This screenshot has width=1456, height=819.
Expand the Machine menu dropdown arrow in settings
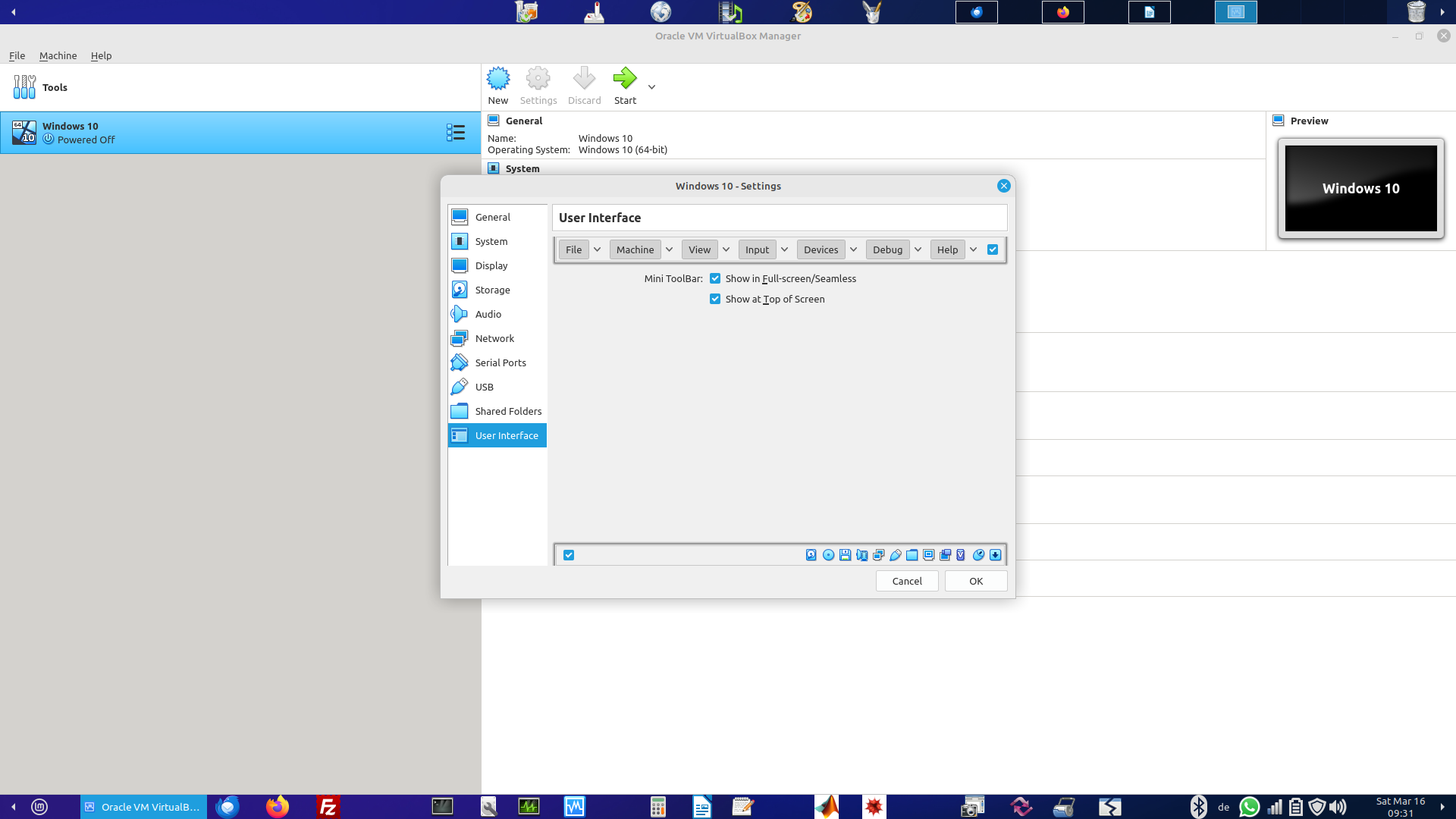[669, 249]
